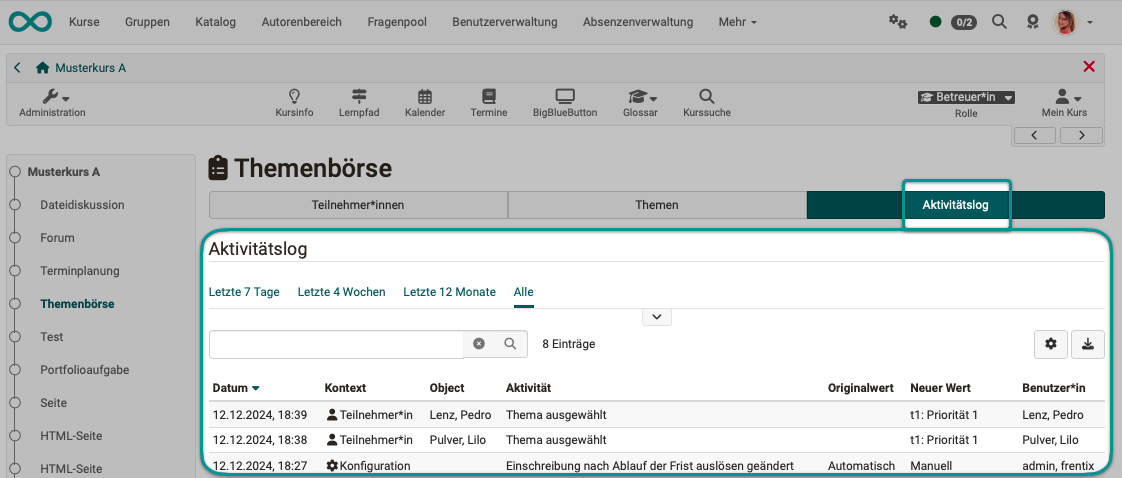Open the Glossar dropdown

pos(641,103)
